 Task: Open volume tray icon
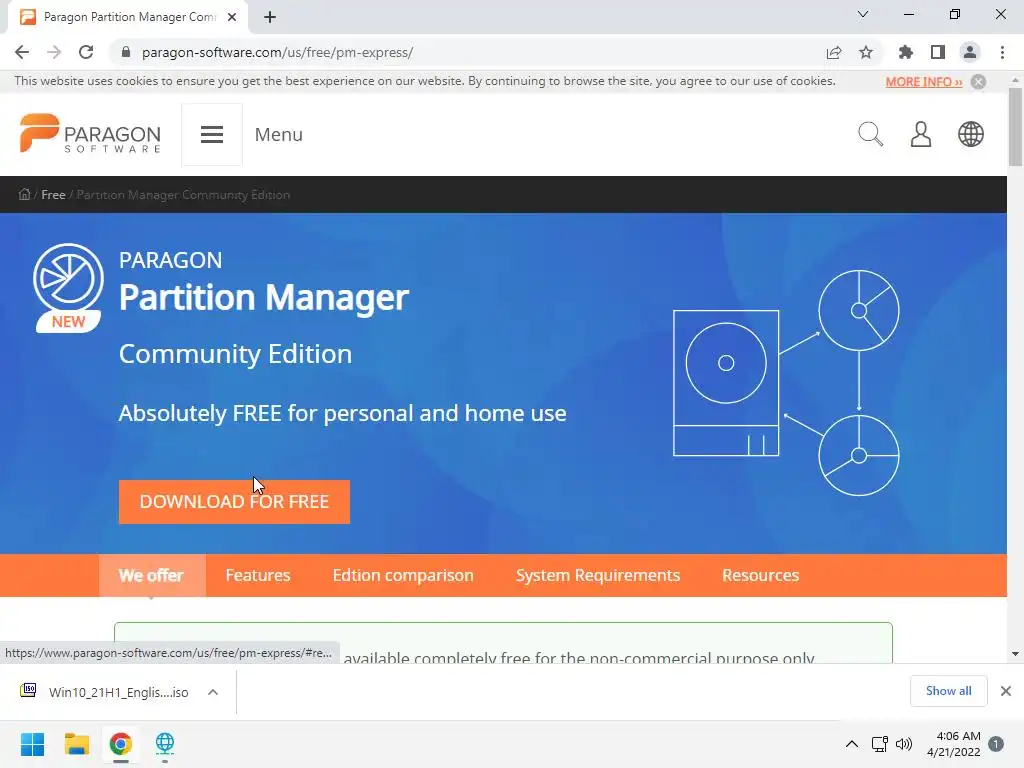click(x=904, y=744)
